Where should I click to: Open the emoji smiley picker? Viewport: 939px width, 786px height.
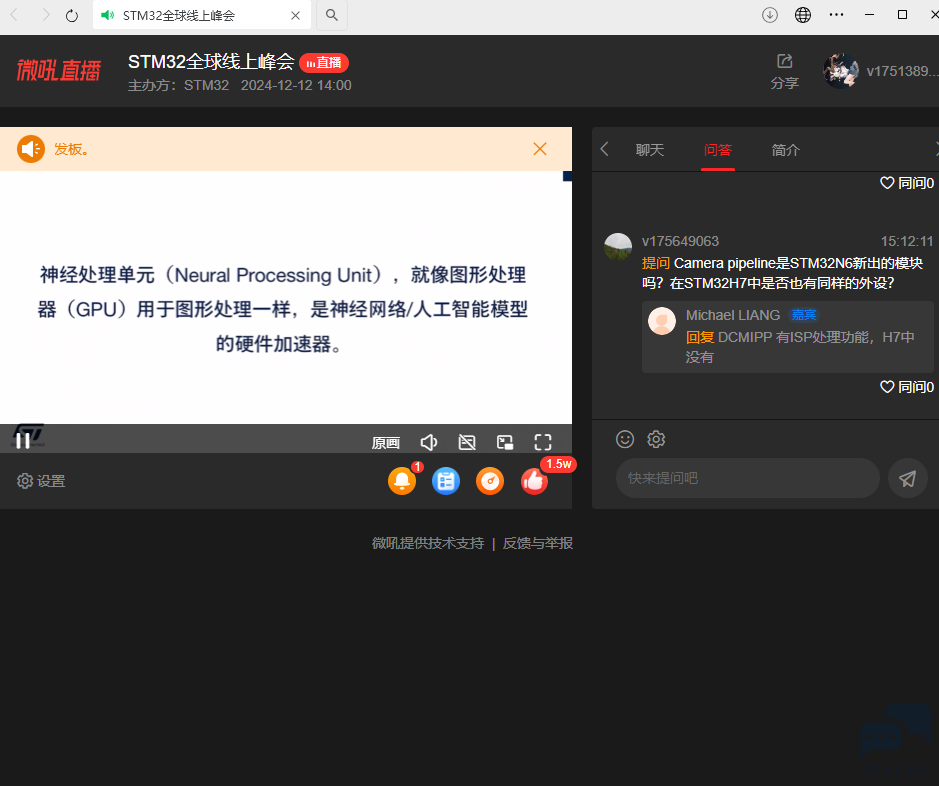(625, 439)
